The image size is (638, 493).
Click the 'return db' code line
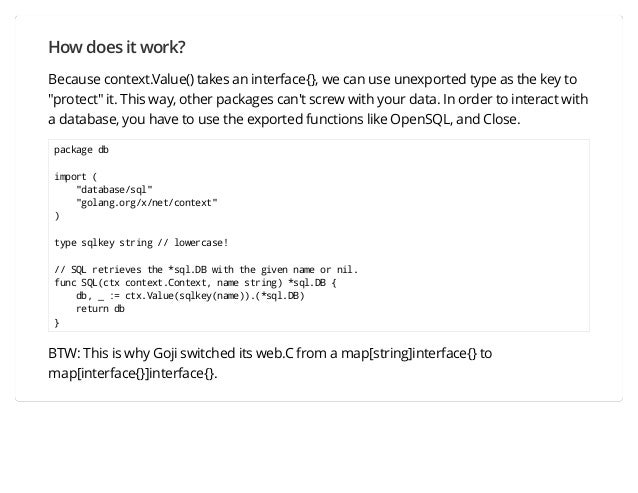coord(100,309)
